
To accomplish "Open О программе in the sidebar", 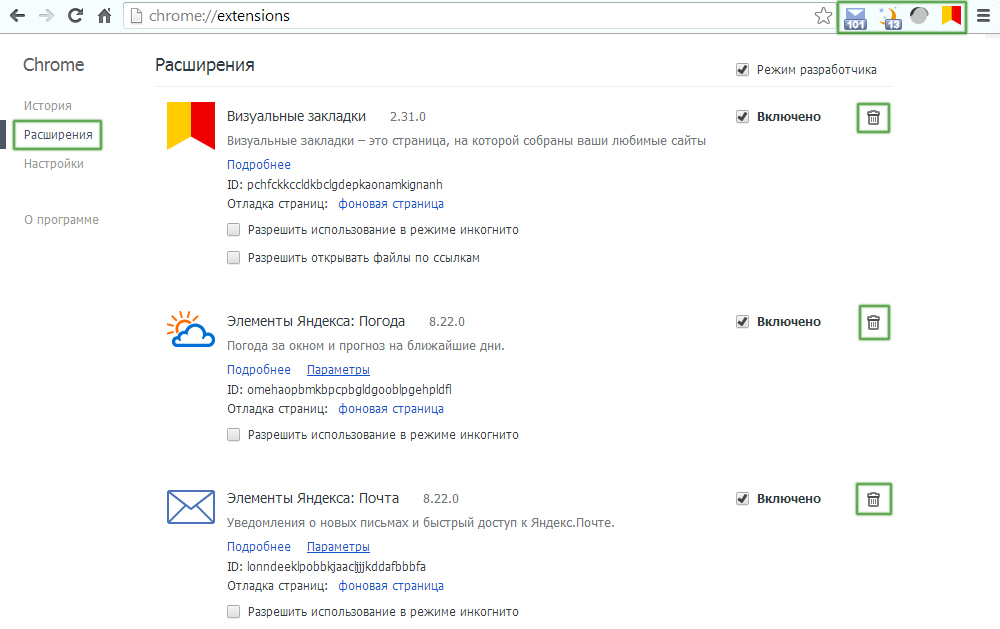I will 61,220.
